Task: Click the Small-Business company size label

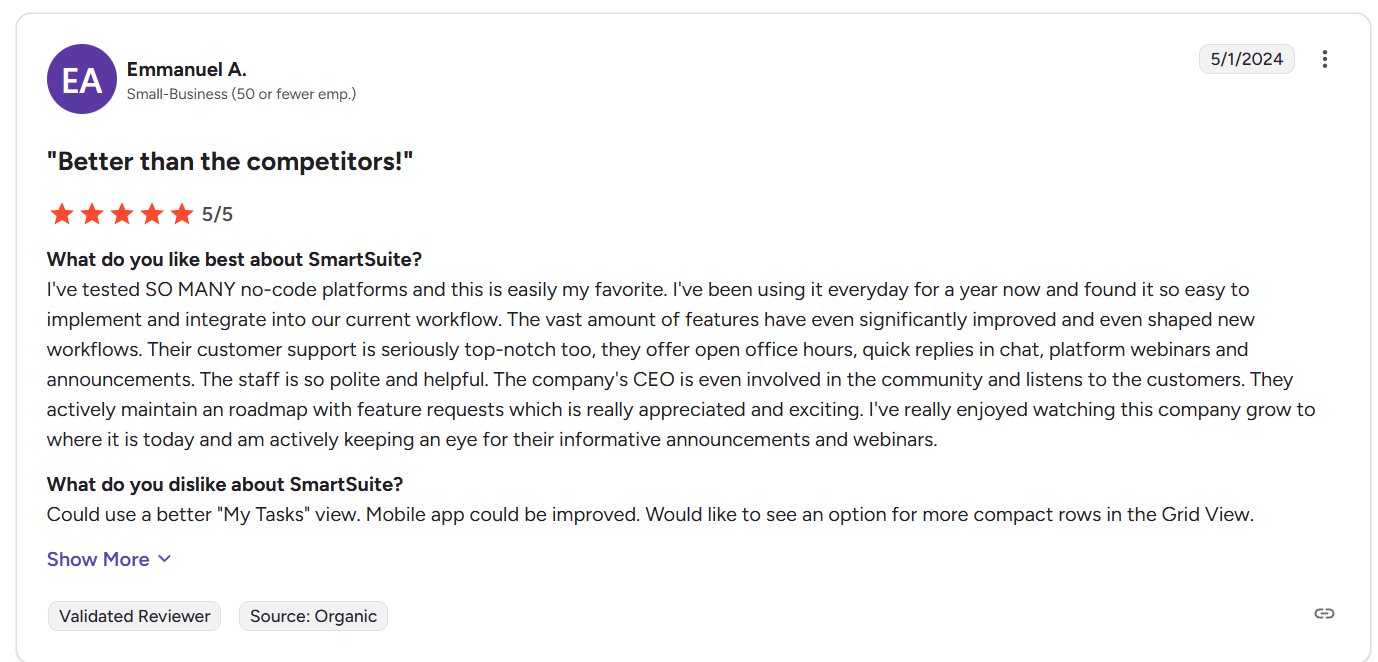Action: click(242, 94)
